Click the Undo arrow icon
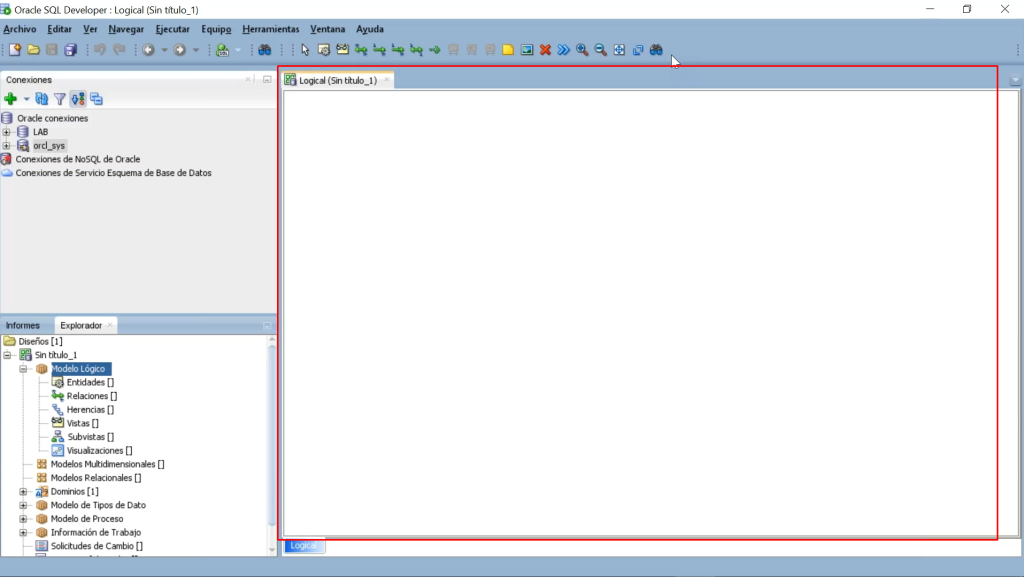The height and width of the screenshot is (577, 1024). [x=99, y=50]
